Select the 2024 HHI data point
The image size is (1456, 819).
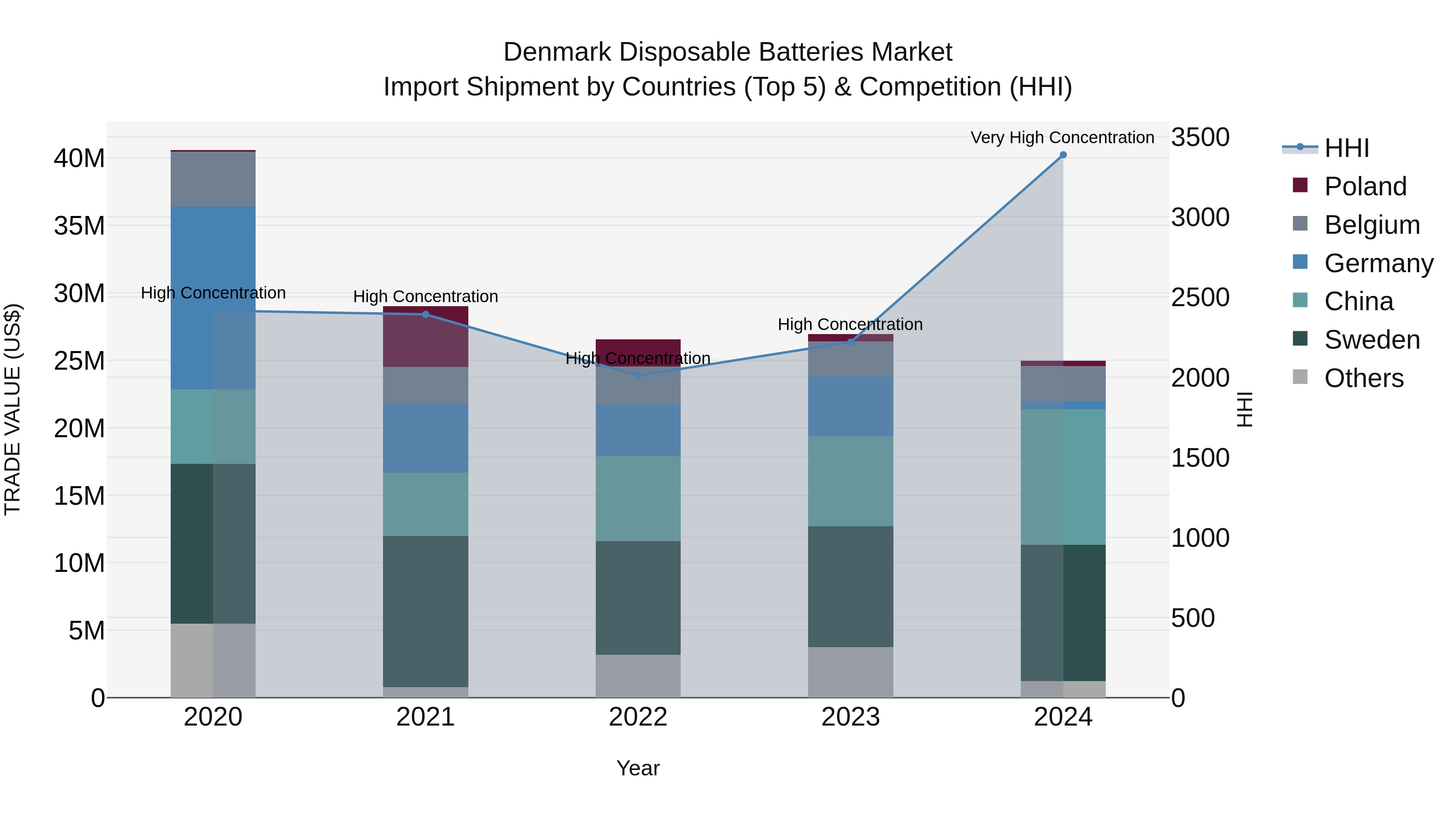pyautogui.click(x=1063, y=155)
